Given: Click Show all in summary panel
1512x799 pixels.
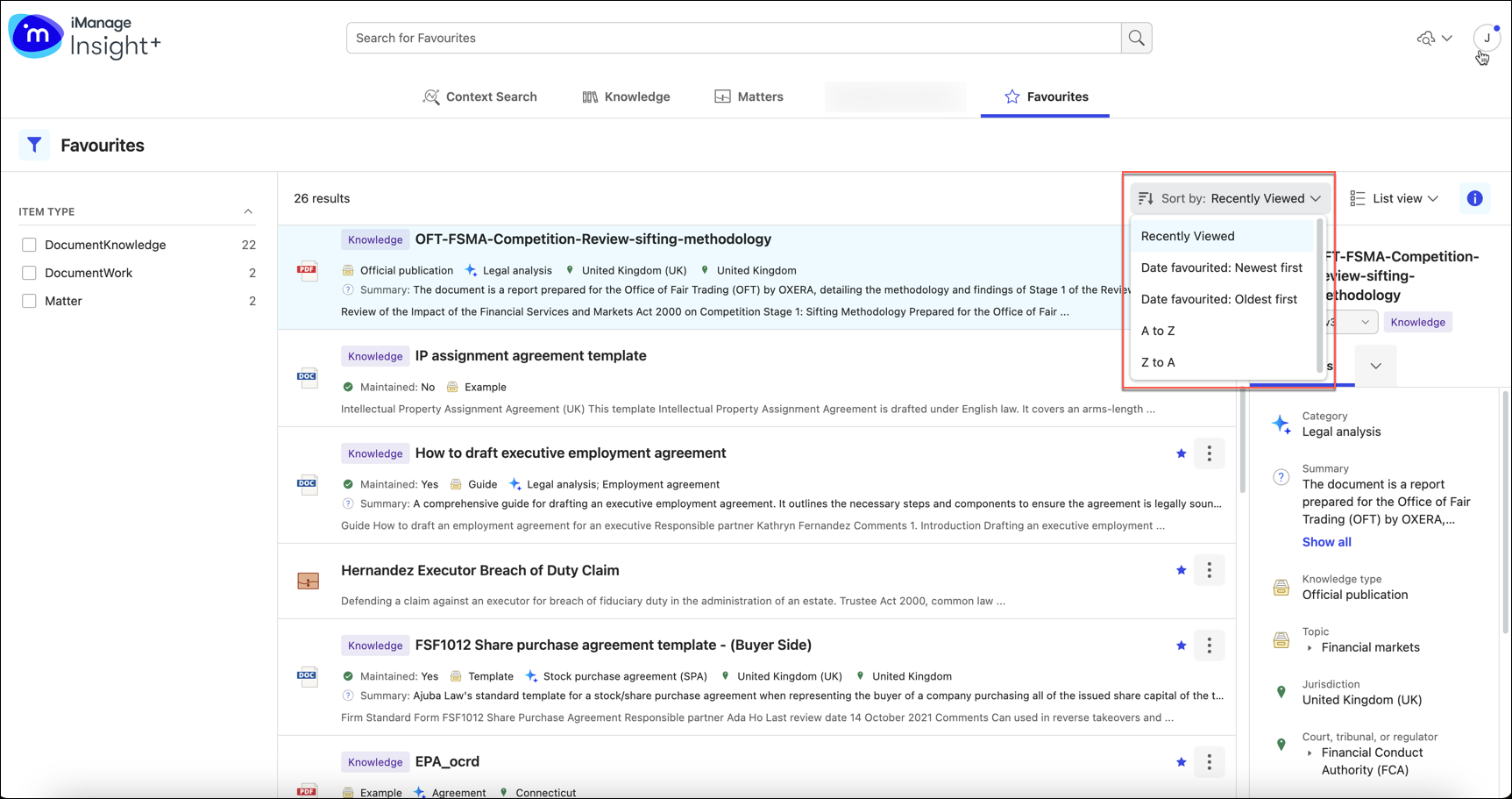Looking at the screenshot, I should (x=1326, y=542).
